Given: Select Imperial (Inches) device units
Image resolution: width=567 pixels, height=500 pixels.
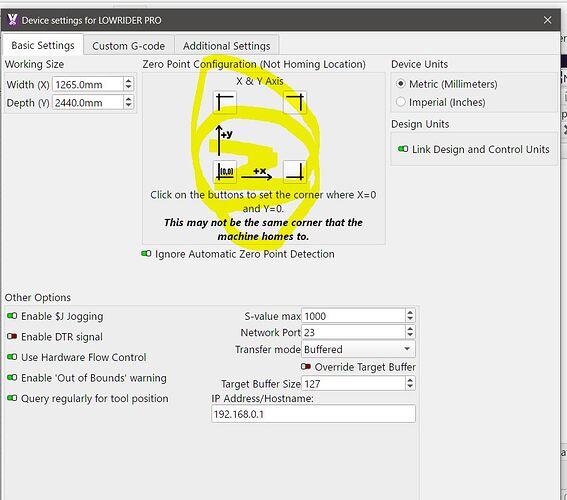Looking at the screenshot, I should click(400, 102).
